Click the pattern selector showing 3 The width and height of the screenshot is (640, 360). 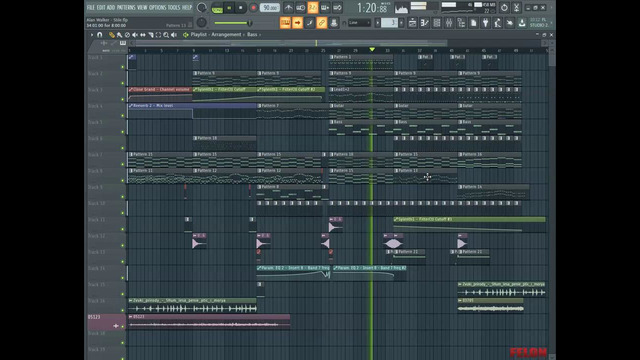click(389, 23)
